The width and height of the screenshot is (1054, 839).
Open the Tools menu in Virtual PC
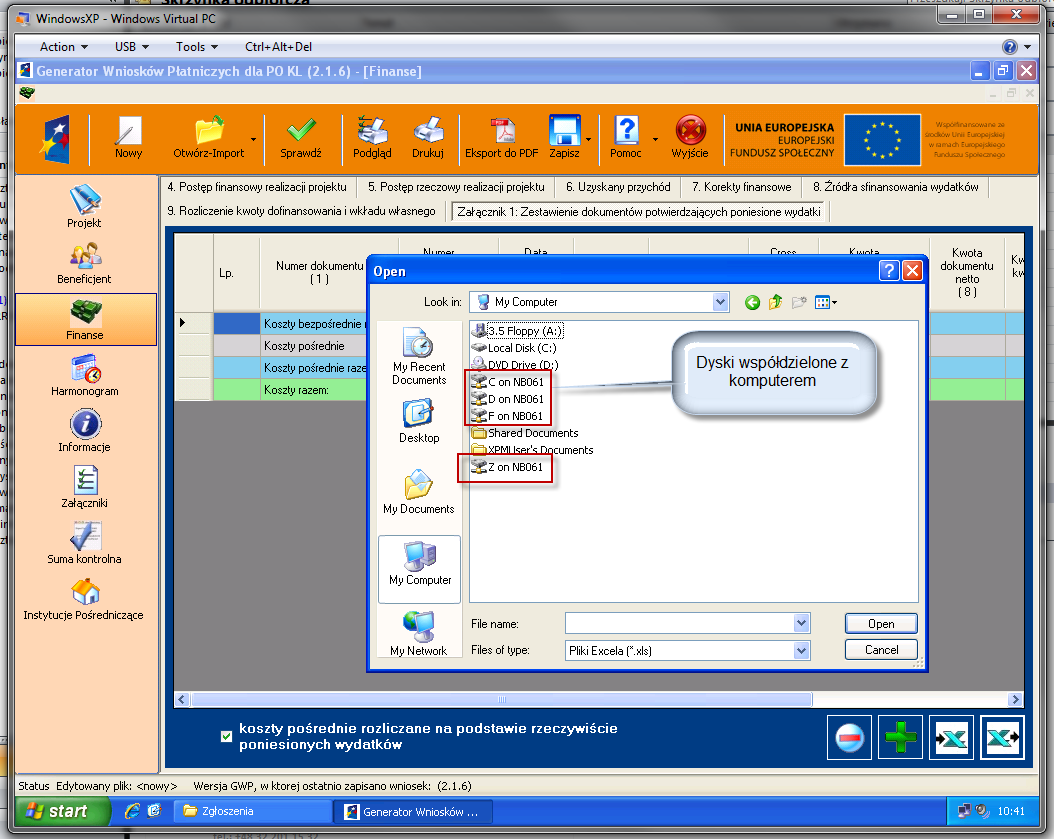pyautogui.click(x=197, y=46)
